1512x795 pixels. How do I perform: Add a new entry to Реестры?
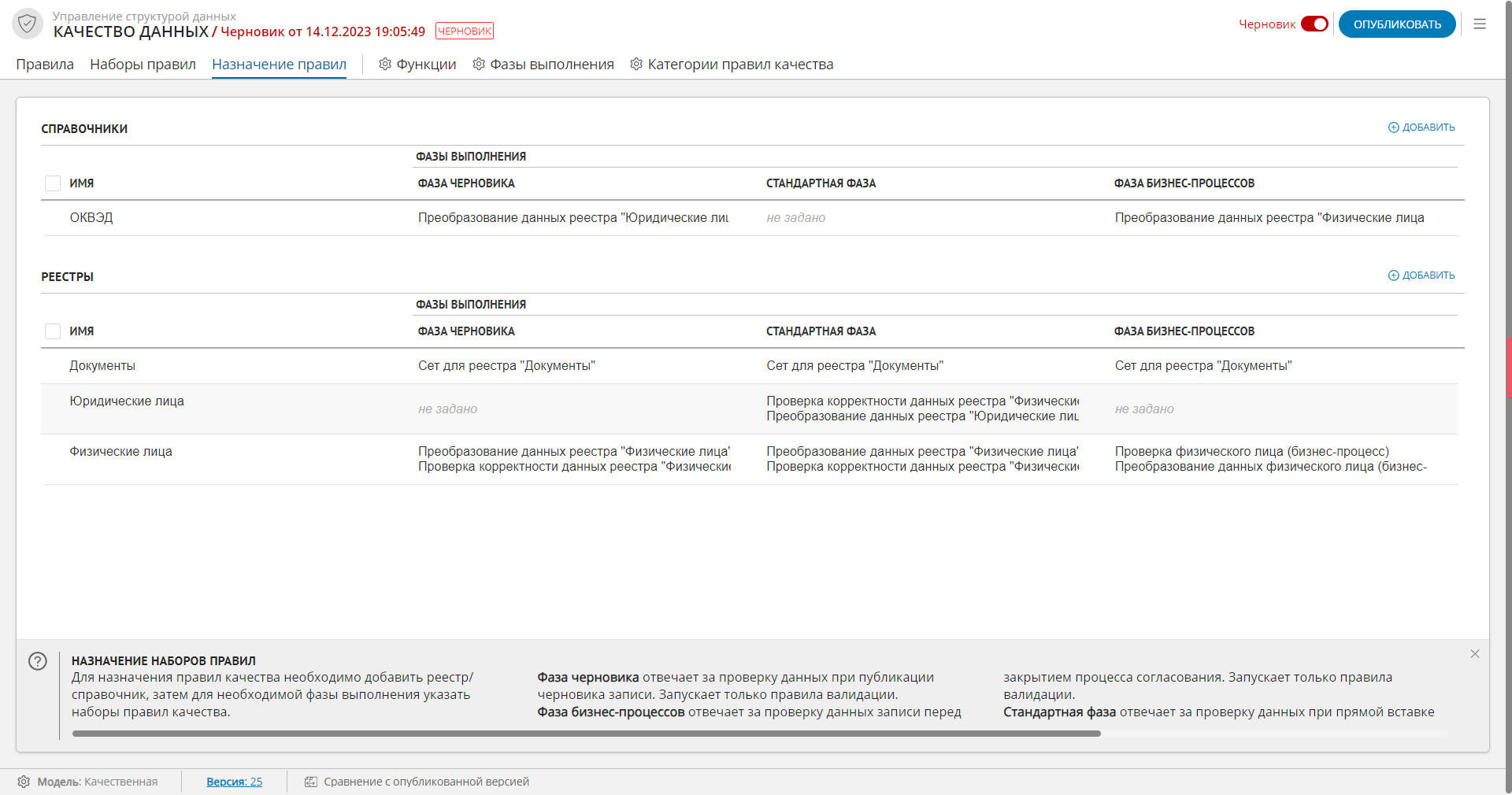[x=1421, y=275]
